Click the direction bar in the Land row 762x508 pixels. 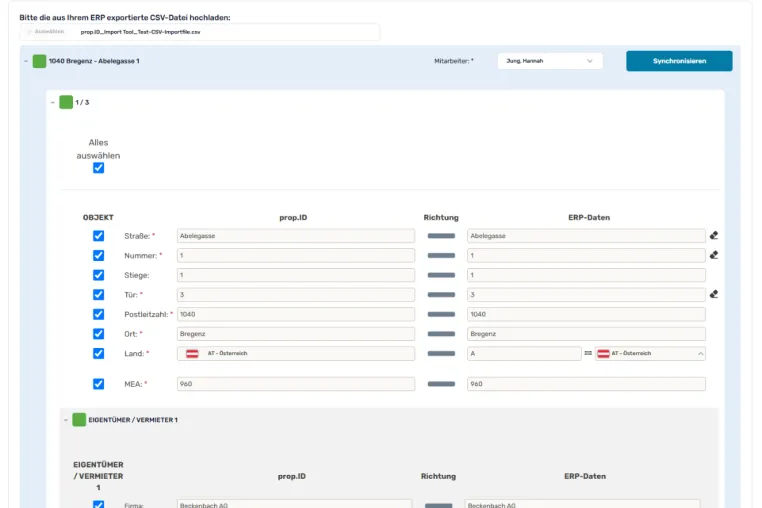coord(441,353)
